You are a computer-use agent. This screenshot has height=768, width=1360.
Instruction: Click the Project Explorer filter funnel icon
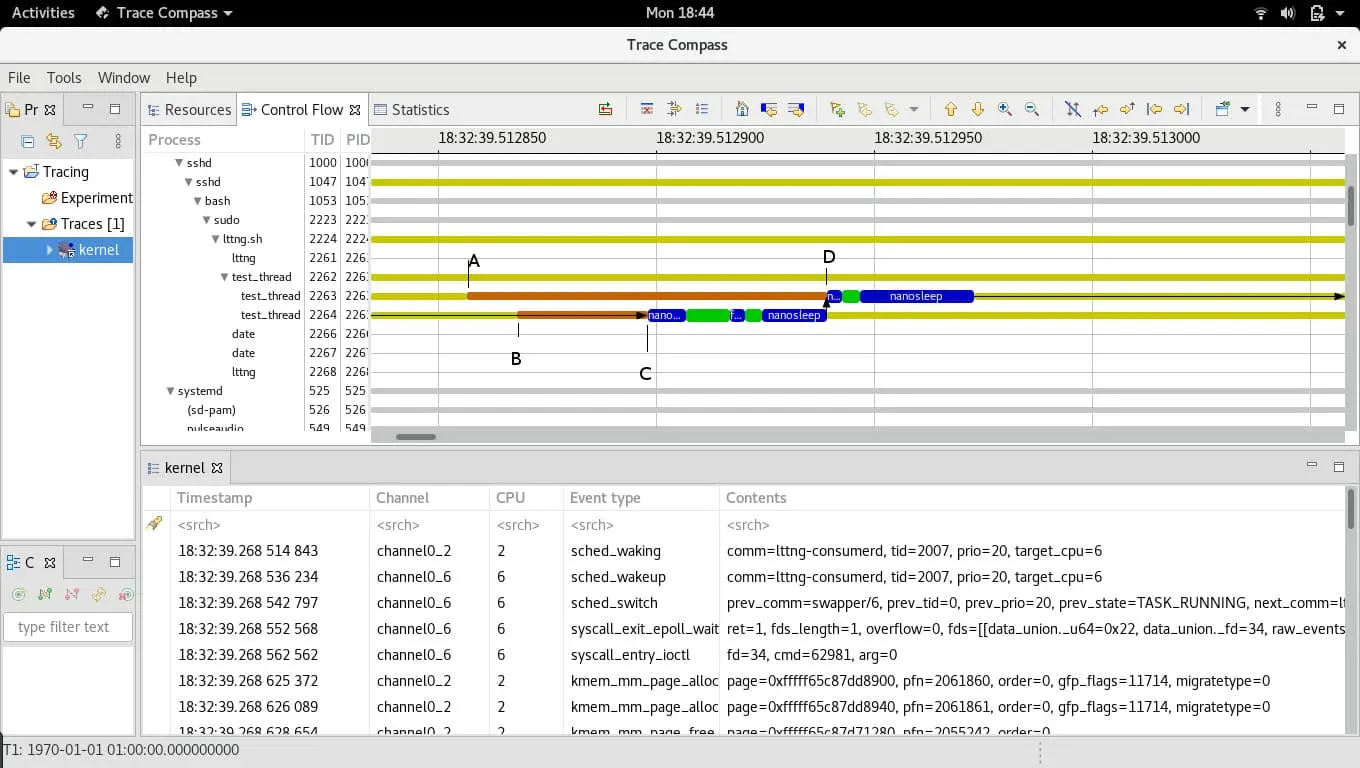click(81, 142)
